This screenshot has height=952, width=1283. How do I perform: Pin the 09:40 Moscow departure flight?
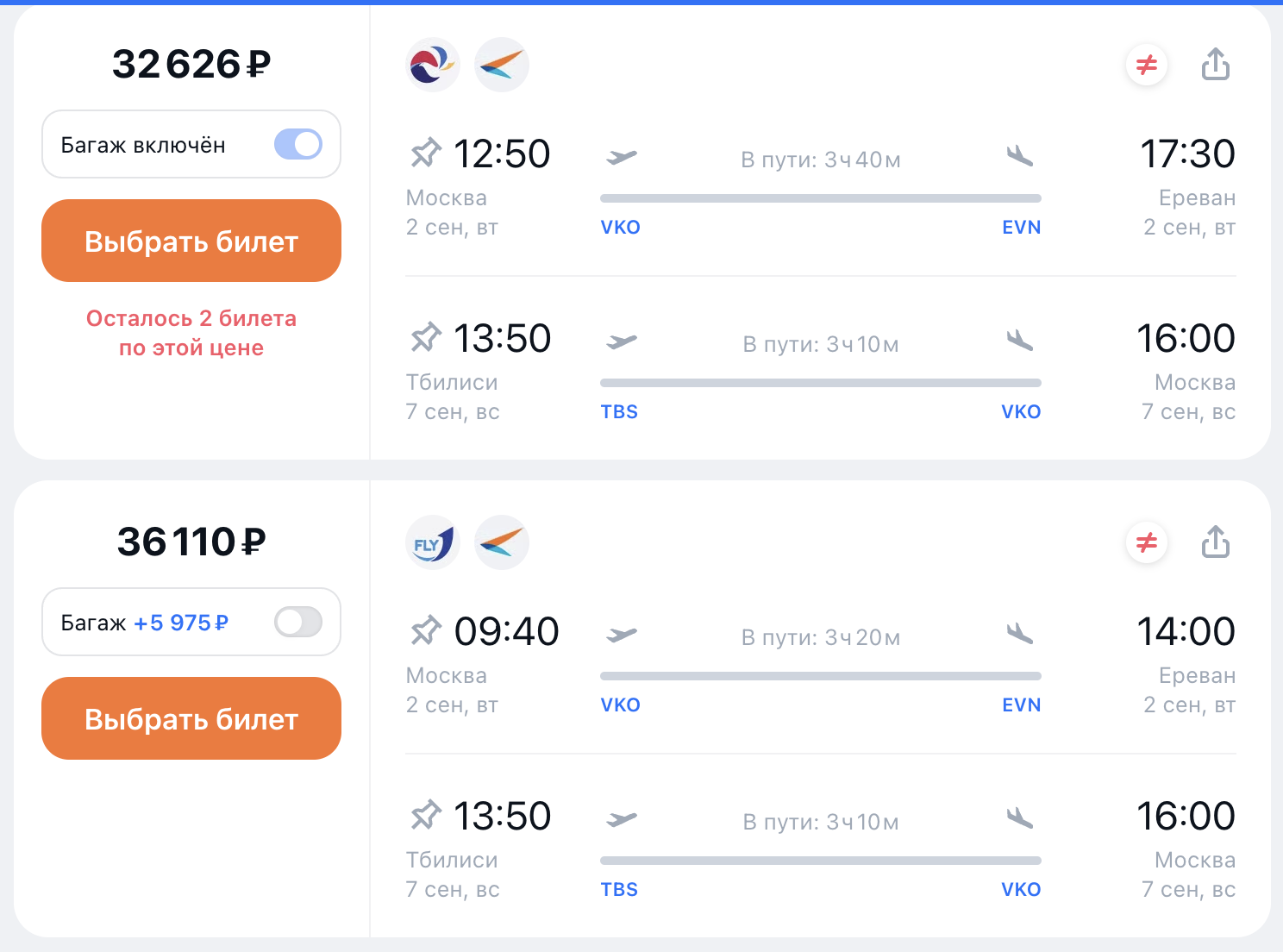[x=426, y=631]
